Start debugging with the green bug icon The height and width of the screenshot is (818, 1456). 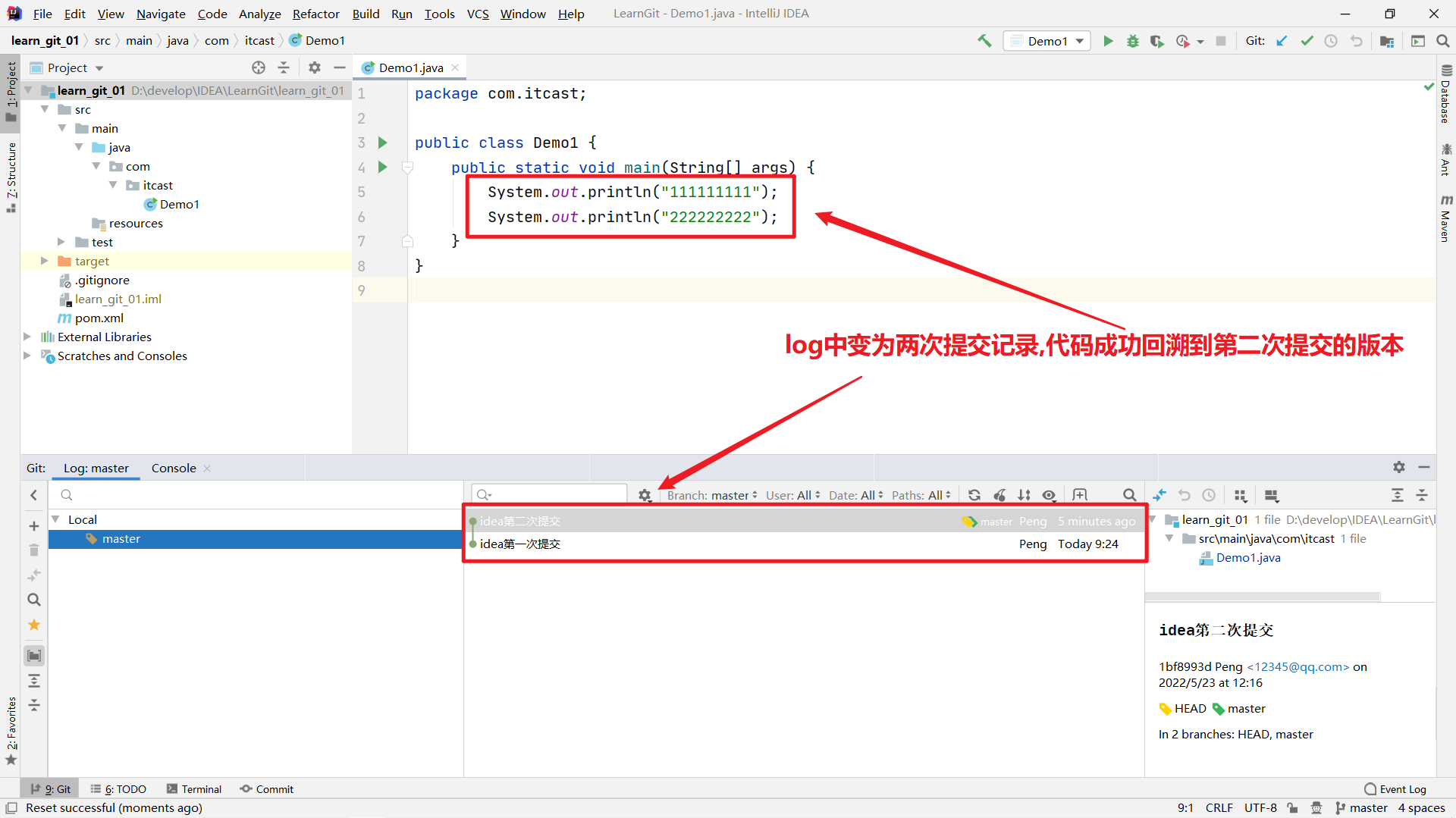pos(1132,41)
